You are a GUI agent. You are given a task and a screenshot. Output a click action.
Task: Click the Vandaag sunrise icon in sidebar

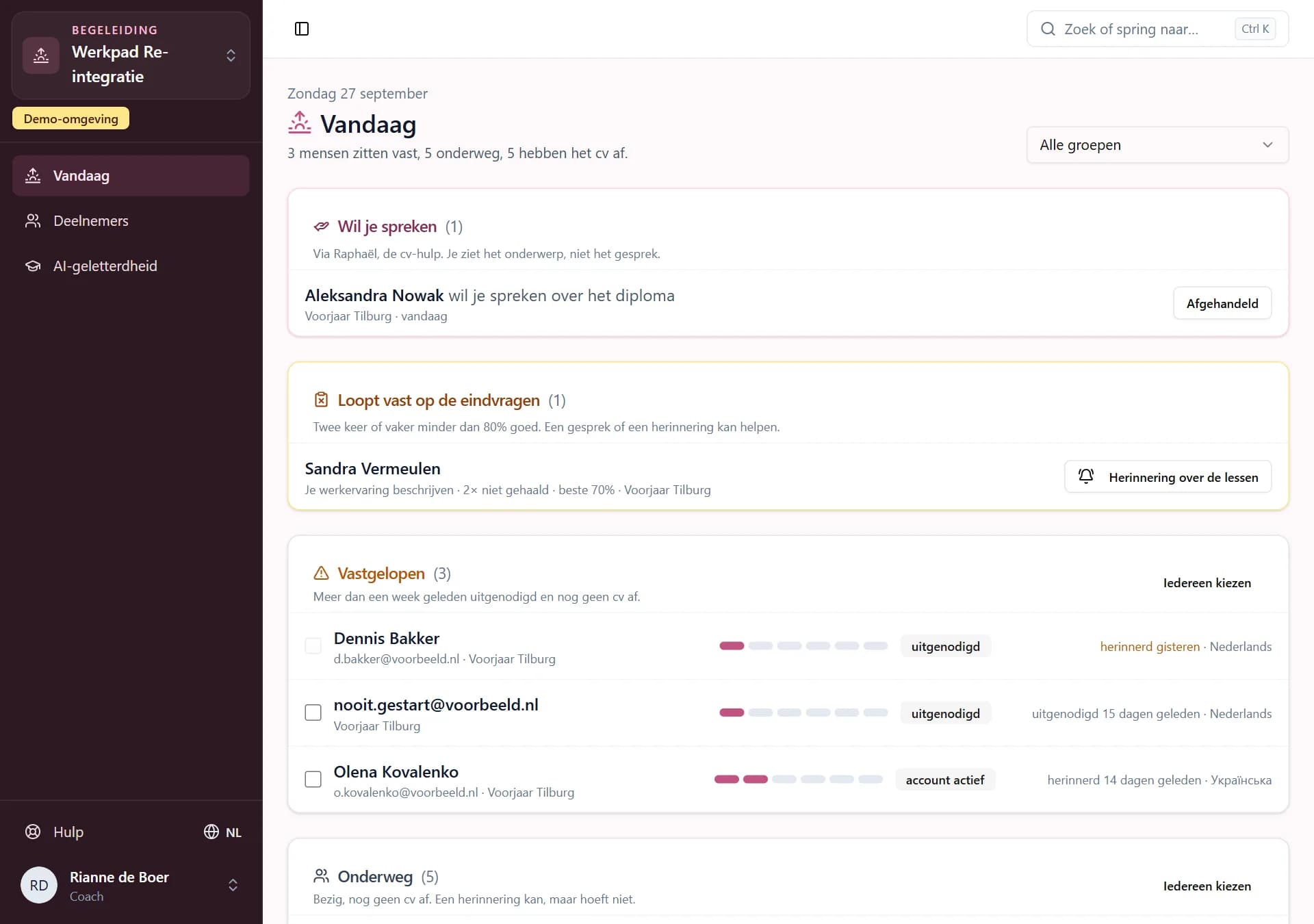33,176
